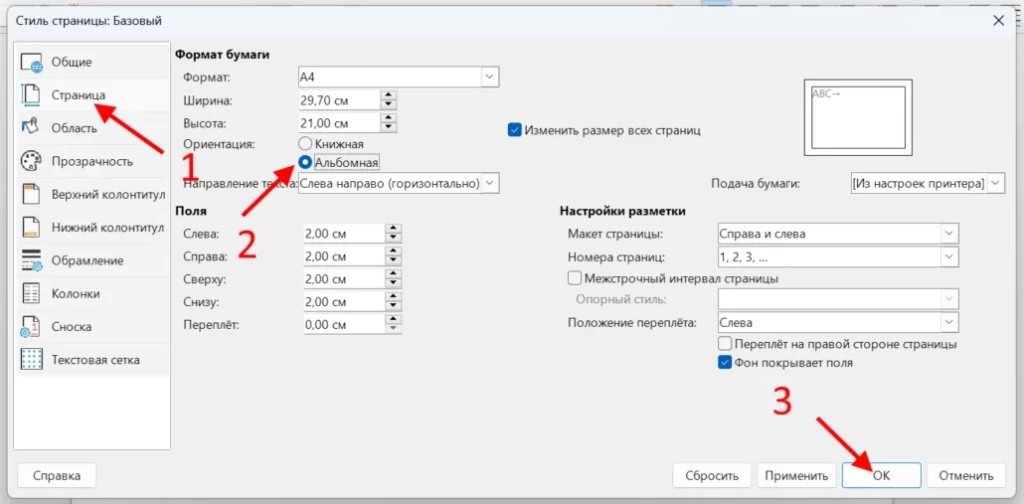Viewport: 1024px width, 504px height.
Task: Click the Применить apply button
Action: coord(797,475)
